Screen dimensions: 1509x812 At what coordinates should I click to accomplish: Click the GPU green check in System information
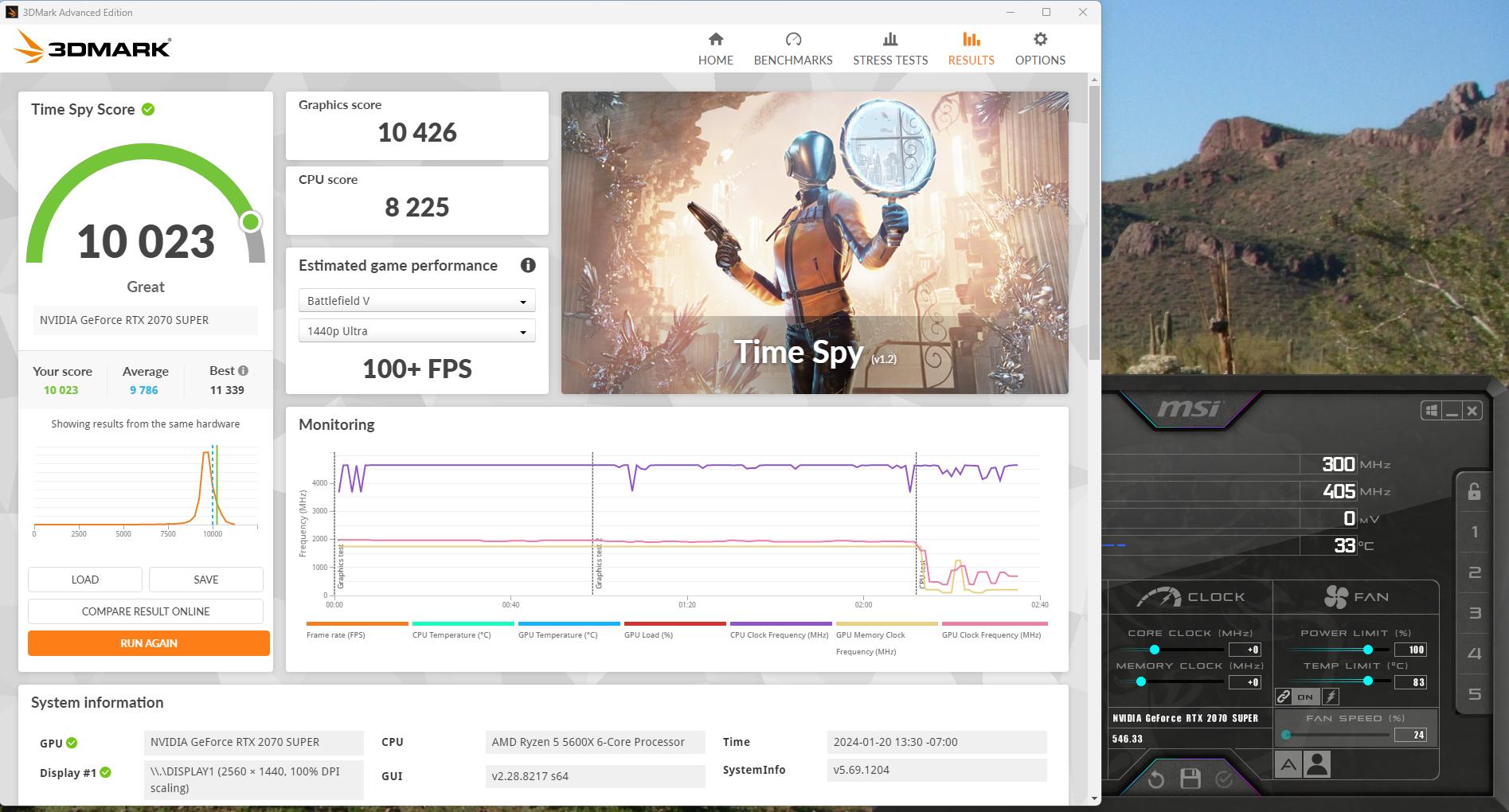click(x=72, y=743)
